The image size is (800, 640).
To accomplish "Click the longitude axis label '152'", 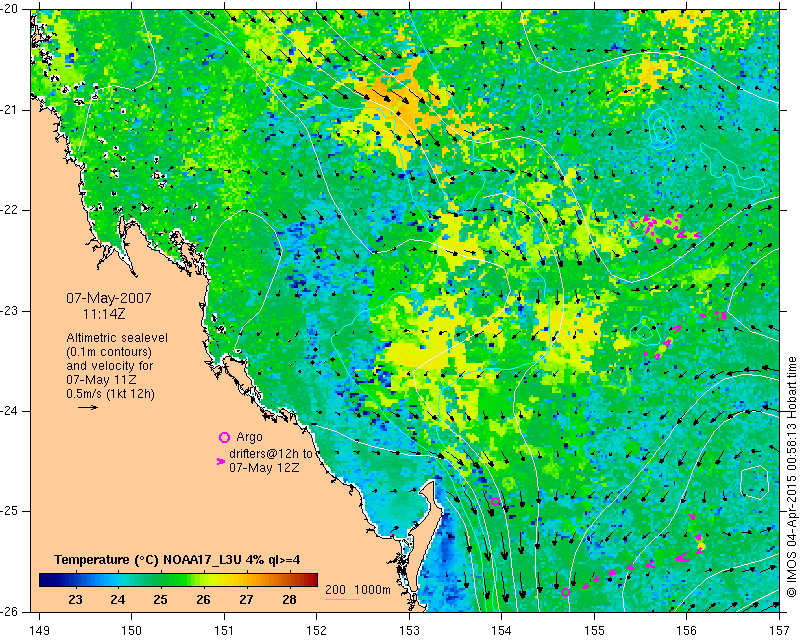I will pyautogui.click(x=317, y=631).
